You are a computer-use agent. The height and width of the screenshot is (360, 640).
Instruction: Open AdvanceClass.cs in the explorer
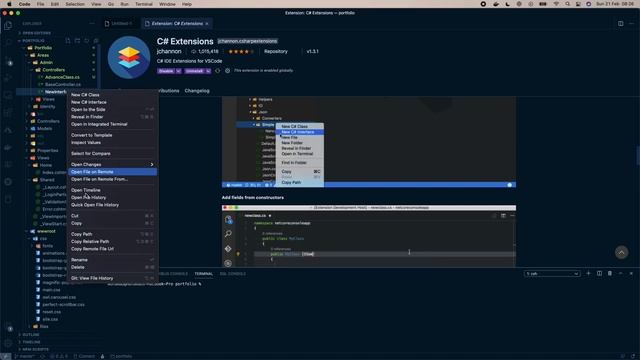(x=62, y=77)
